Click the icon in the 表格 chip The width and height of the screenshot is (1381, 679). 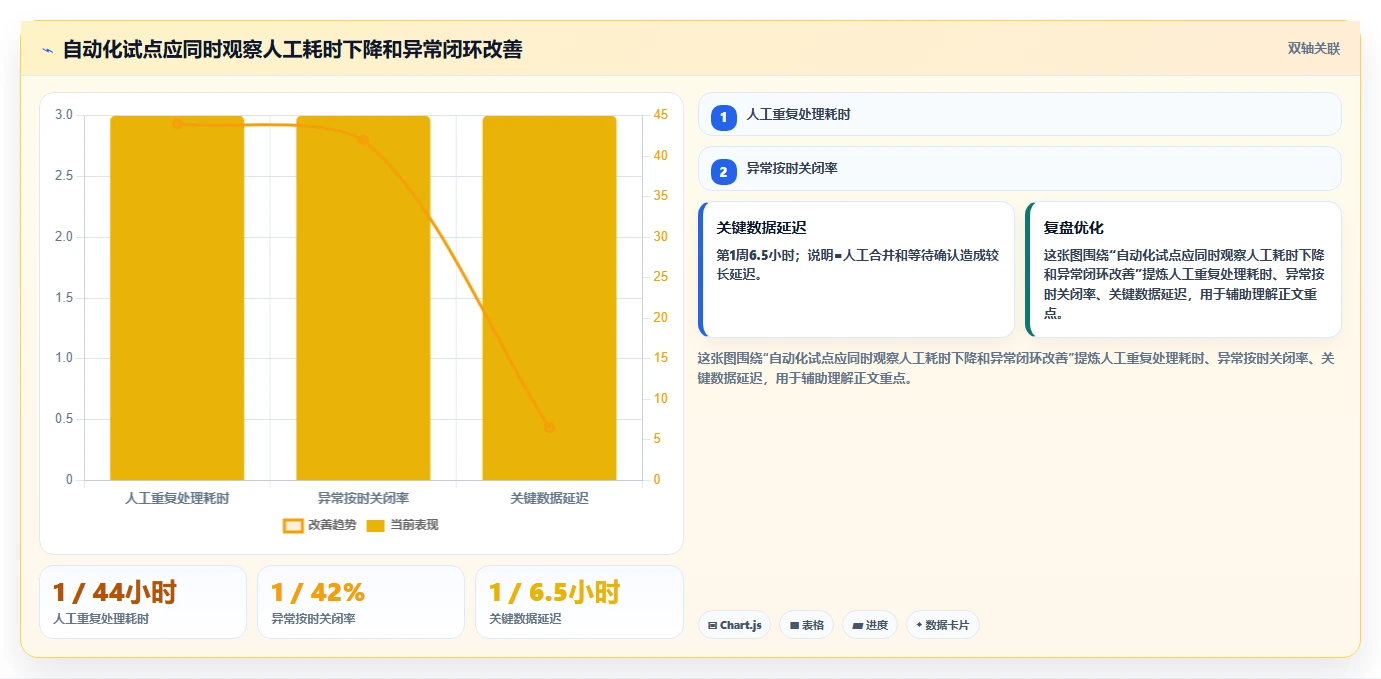click(x=794, y=626)
